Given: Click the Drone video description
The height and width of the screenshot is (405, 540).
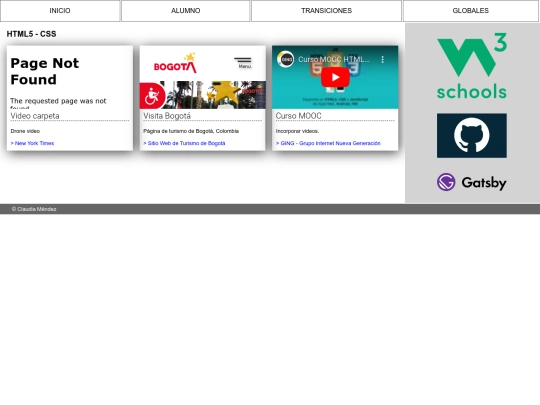Looking at the screenshot, I should point(25,131).
